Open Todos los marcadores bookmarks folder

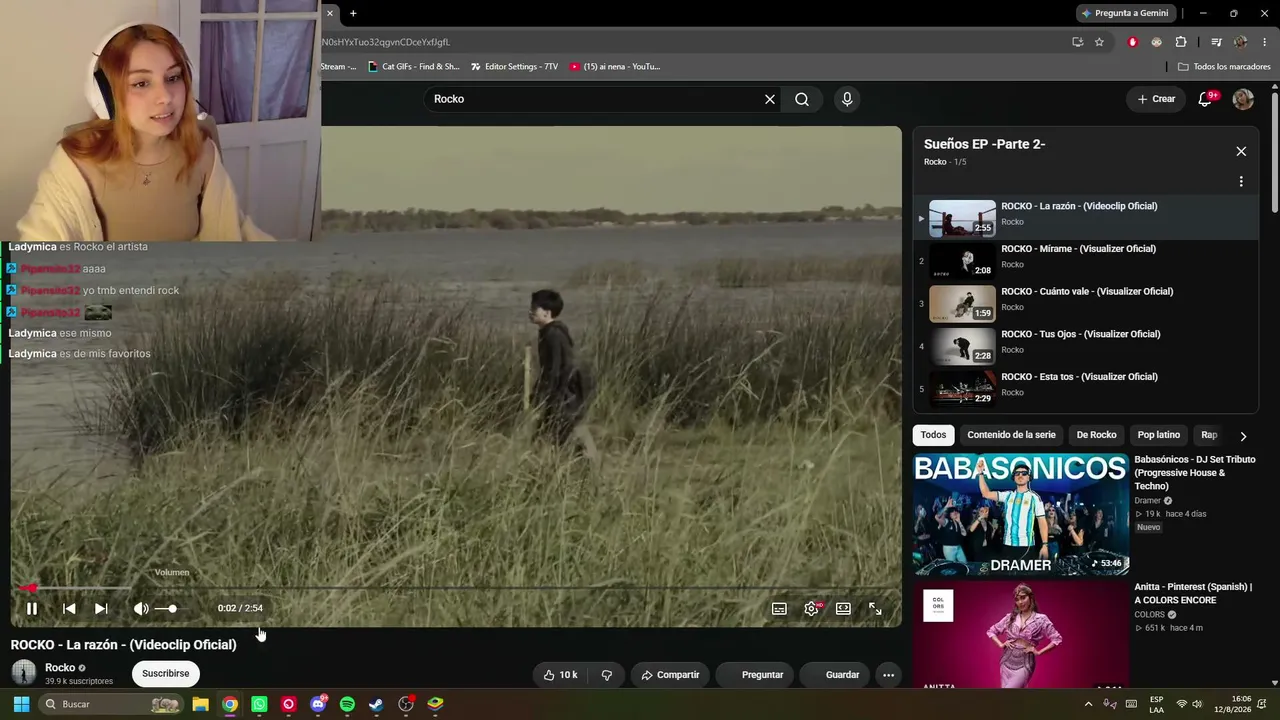pos(1224,67)
